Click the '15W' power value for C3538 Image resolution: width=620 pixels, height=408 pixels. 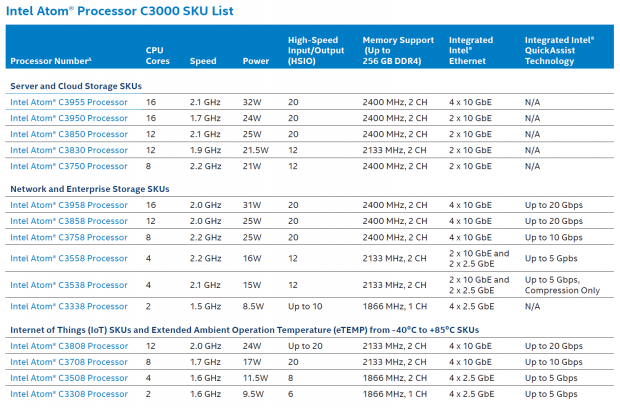point(252,285)
